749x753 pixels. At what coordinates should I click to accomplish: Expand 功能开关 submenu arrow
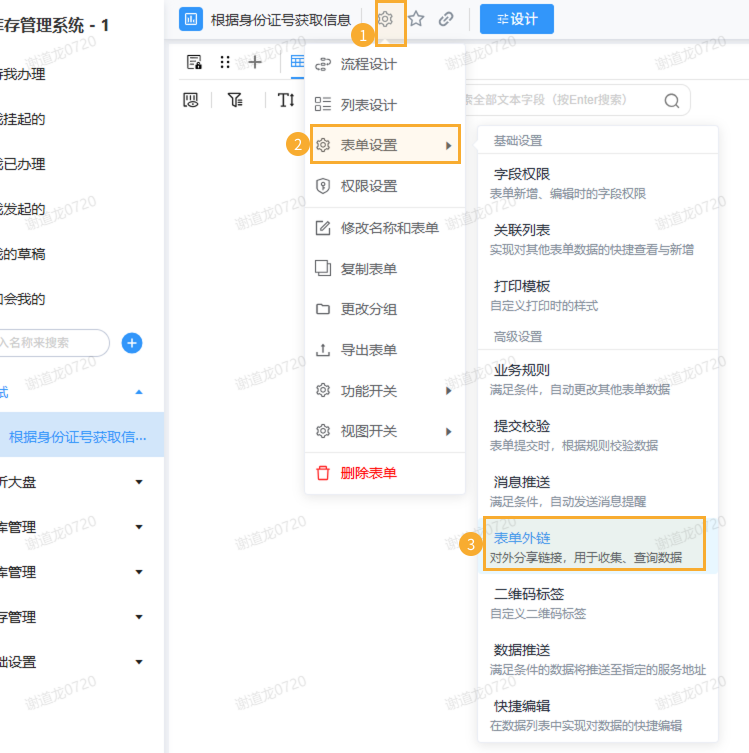tap(448, 391)
